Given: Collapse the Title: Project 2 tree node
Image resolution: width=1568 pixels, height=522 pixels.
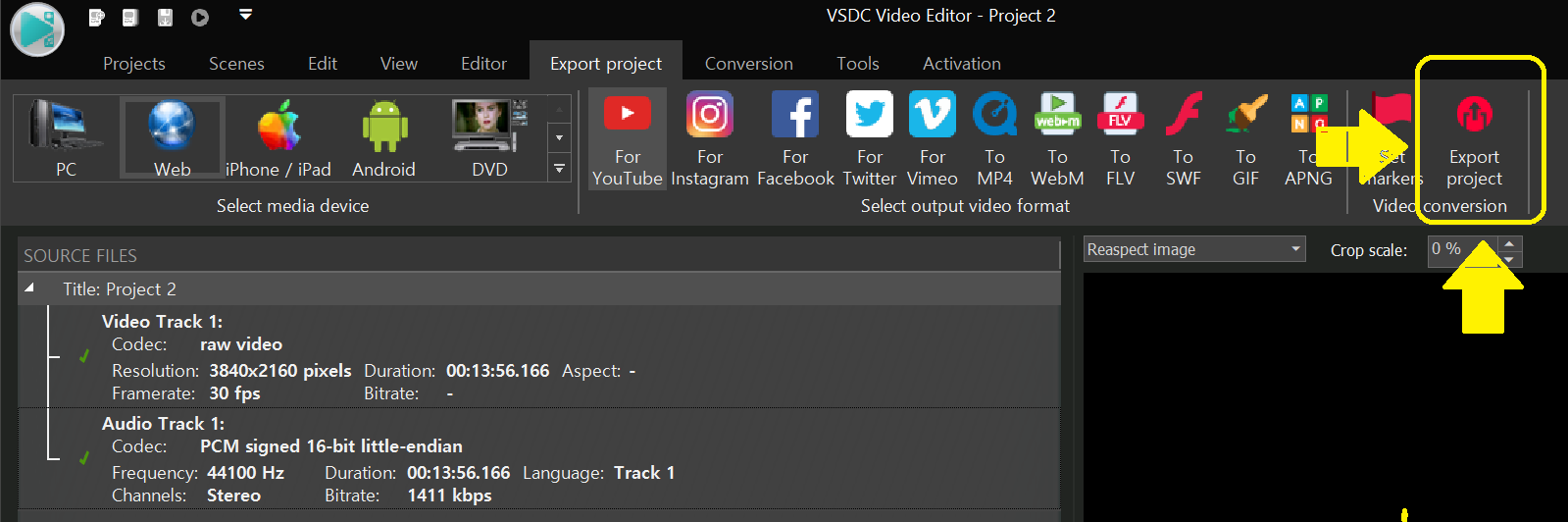Looking at the screenshot, I should click(x=30, y=288).
